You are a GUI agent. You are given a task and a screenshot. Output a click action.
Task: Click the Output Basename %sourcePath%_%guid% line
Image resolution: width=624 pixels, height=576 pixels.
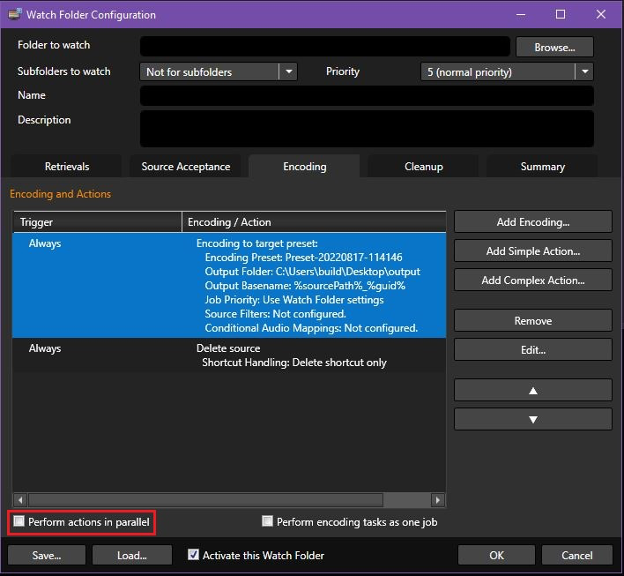point(305,285)
